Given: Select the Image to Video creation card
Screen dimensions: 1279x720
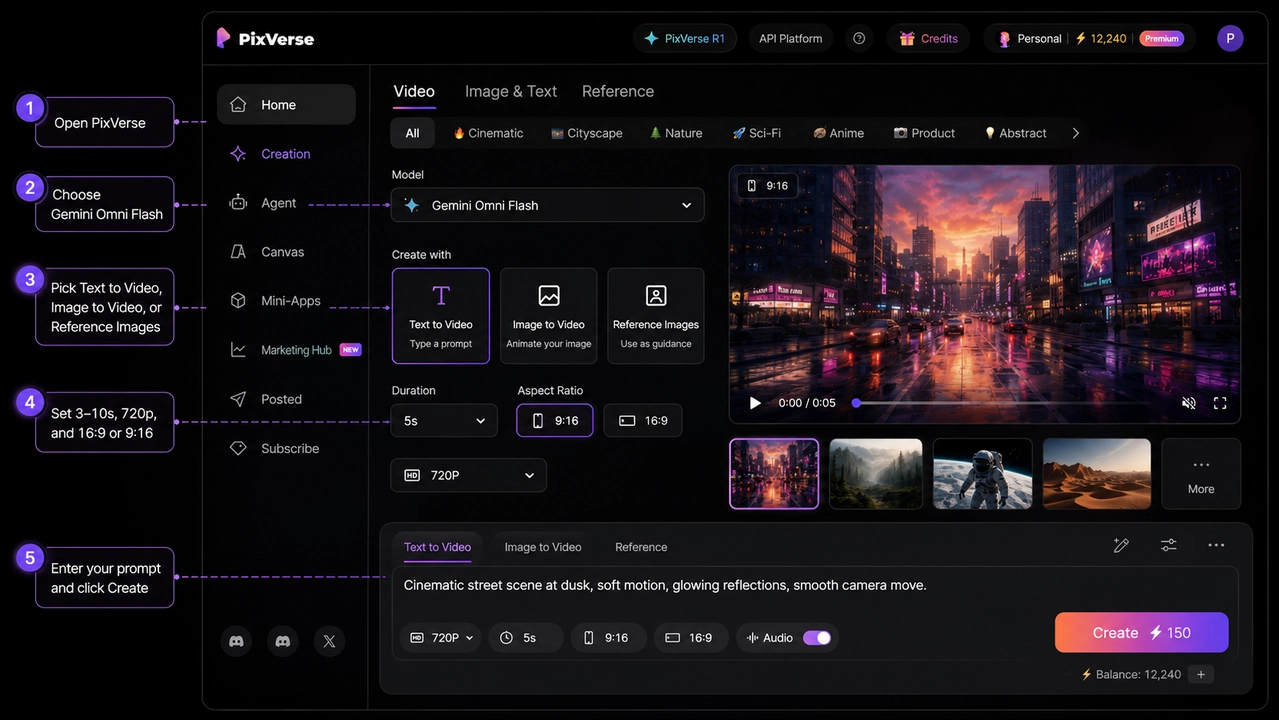Looking at the screenshot, I should tap(549, 316).
